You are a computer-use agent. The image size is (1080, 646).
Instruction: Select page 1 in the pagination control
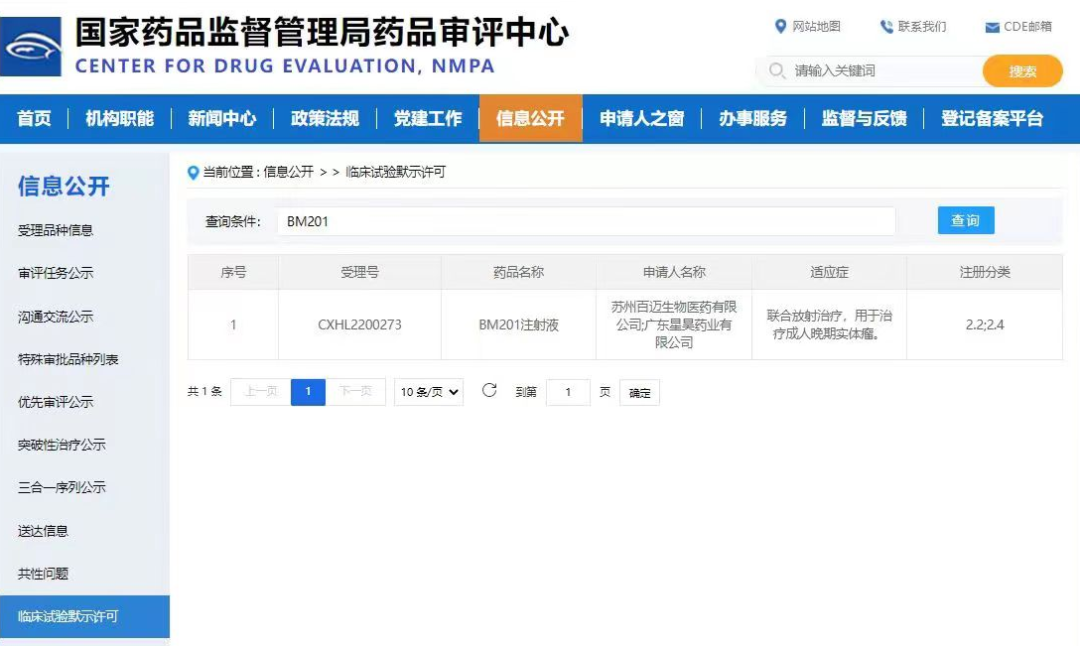pyautogui.click(x=307, y=392)
